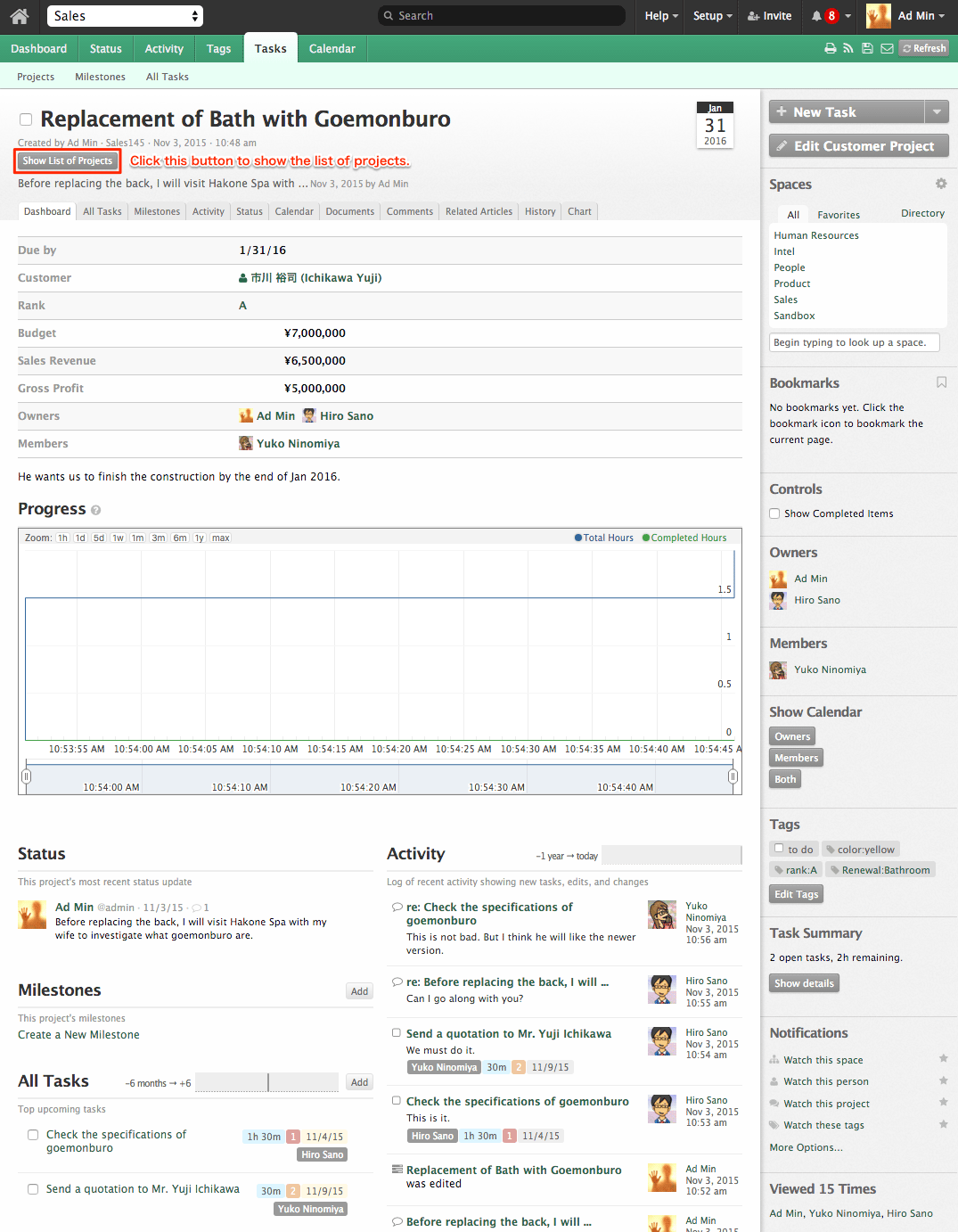Set chart zoom to 1w
The image size is (958, 1232).
pyautogui.click(x=118, y=538)
